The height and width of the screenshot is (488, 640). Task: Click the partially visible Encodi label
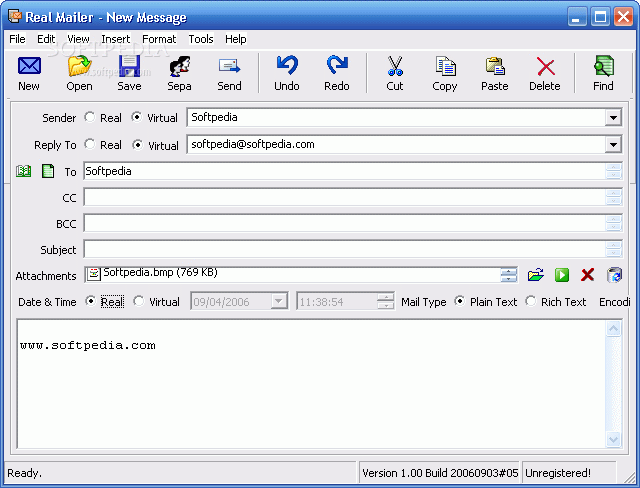coord(615,302)
